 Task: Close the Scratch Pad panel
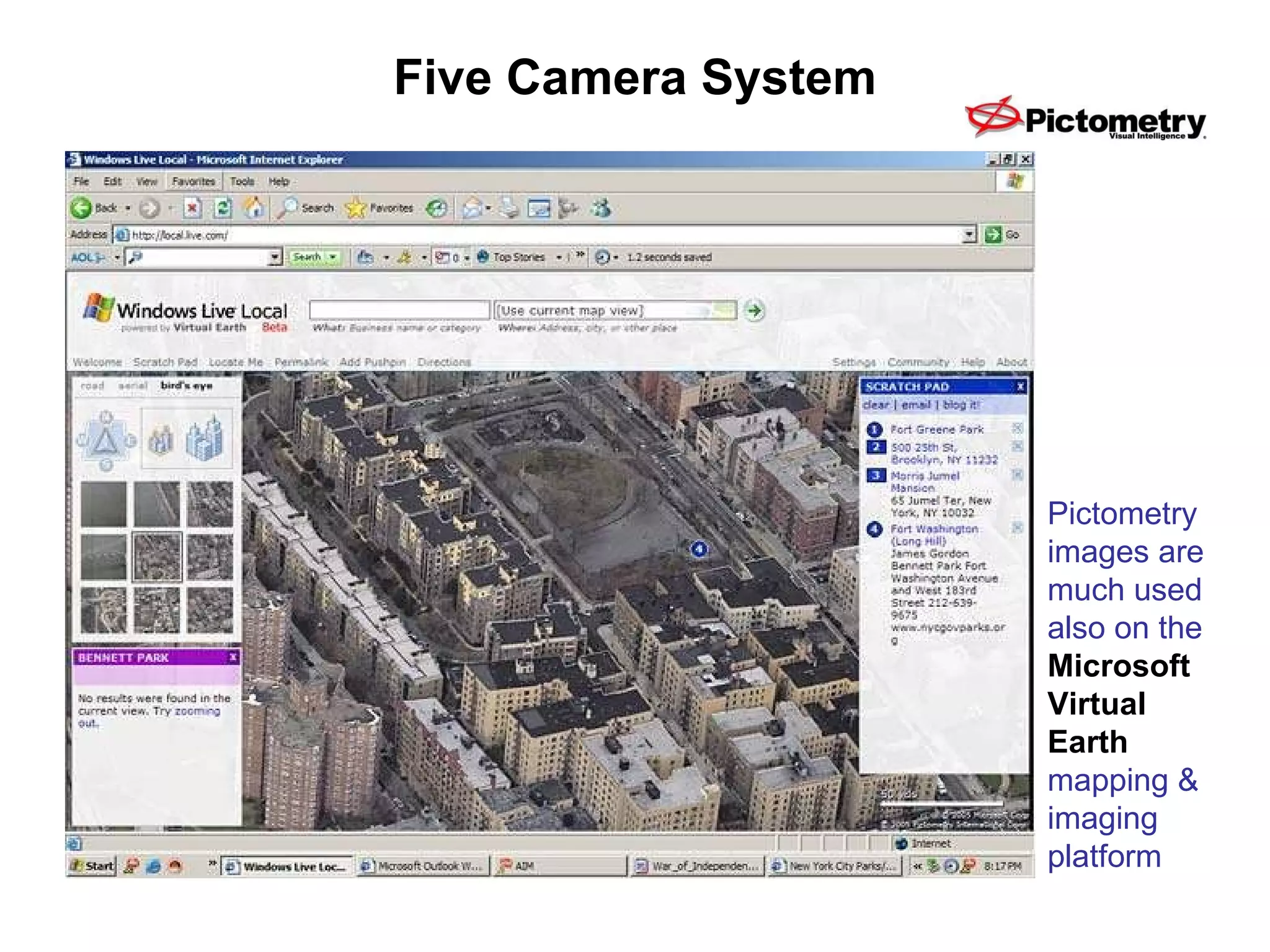coord(1020,387)
